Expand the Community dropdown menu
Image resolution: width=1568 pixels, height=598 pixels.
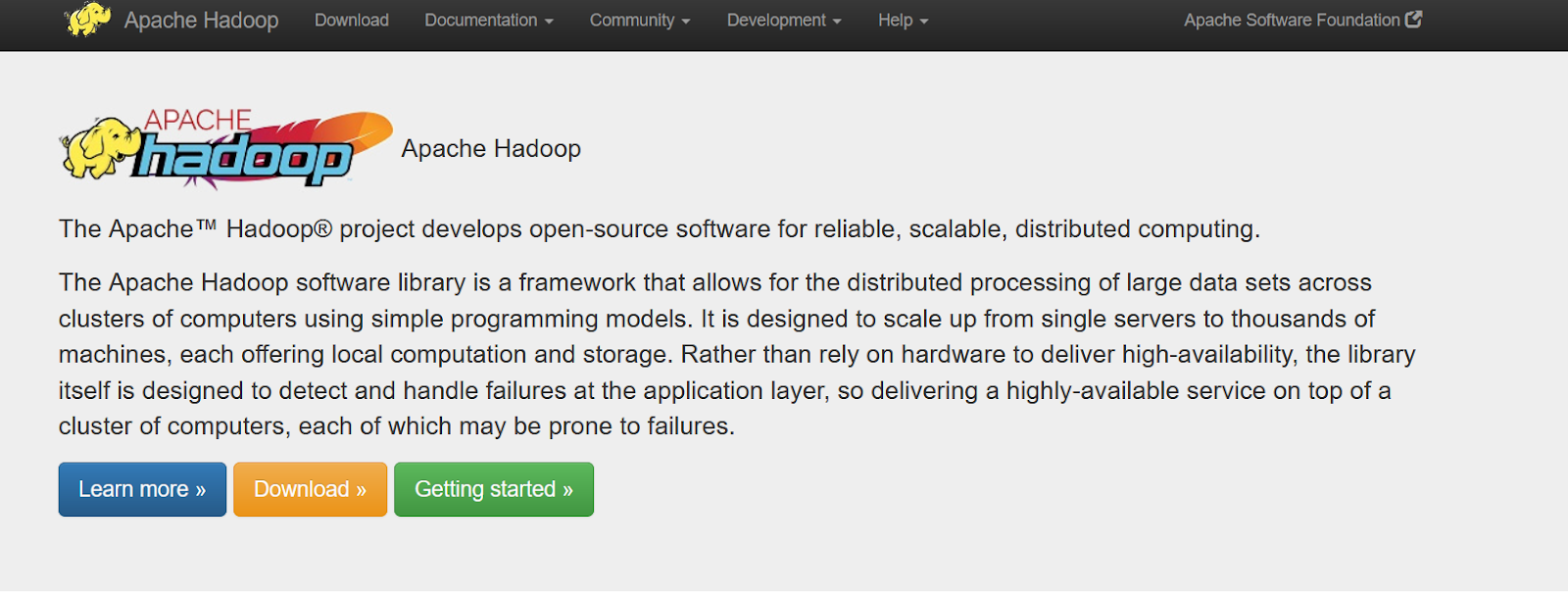click(x=640, y=20)
